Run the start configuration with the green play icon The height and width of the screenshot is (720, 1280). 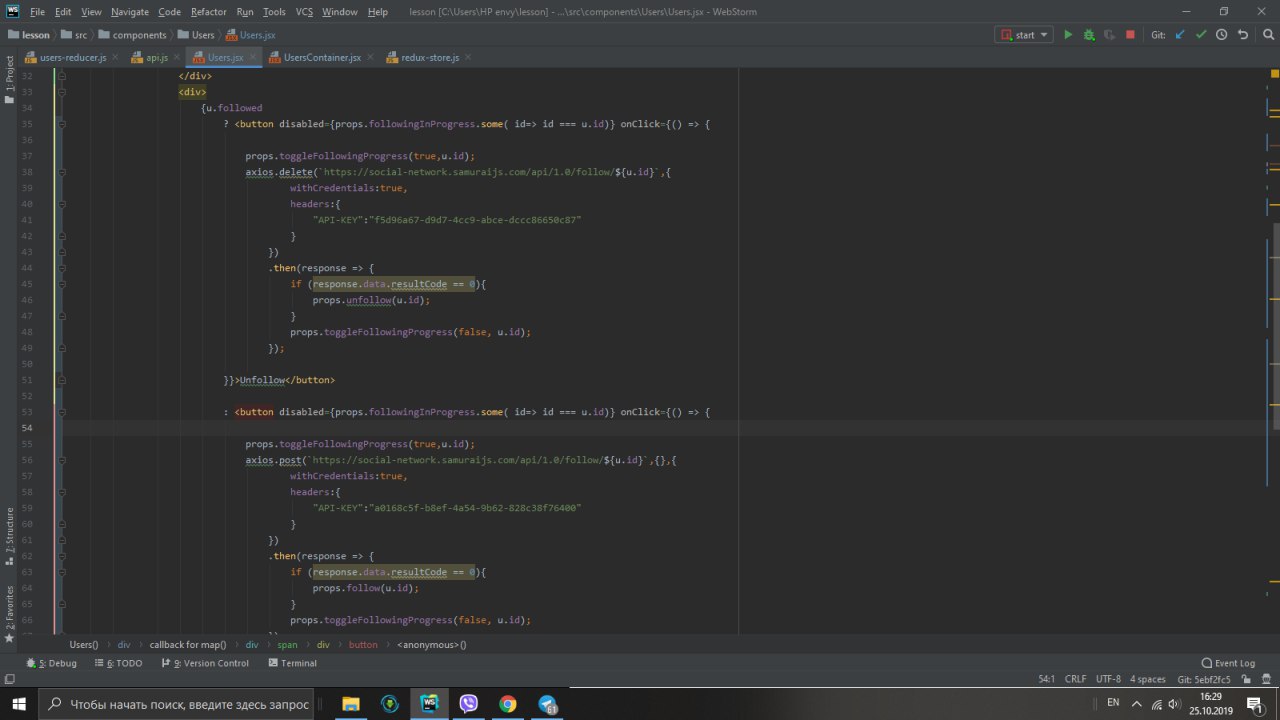coord(1068,35)
